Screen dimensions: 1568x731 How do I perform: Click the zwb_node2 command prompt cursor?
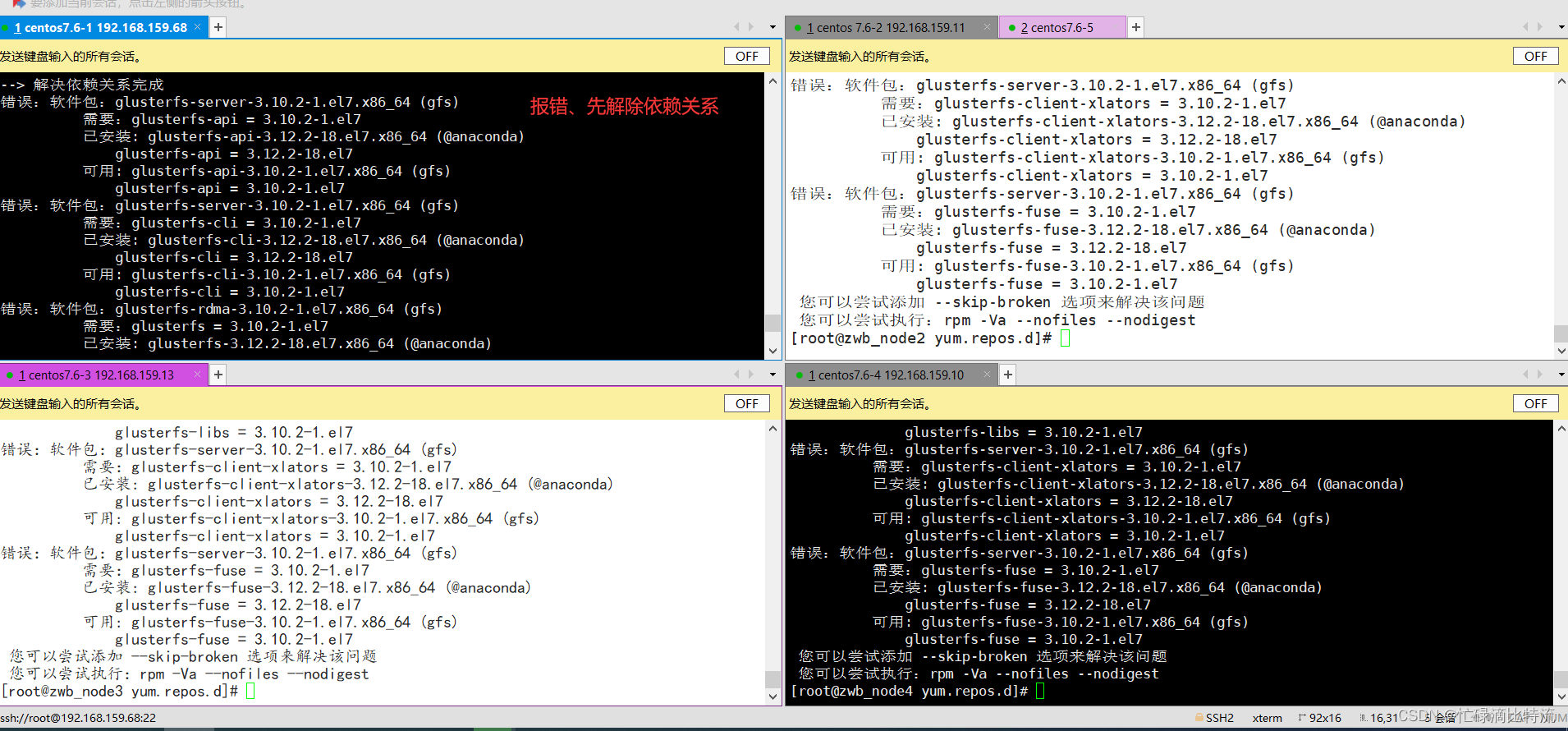click(x=1066, y=338)
